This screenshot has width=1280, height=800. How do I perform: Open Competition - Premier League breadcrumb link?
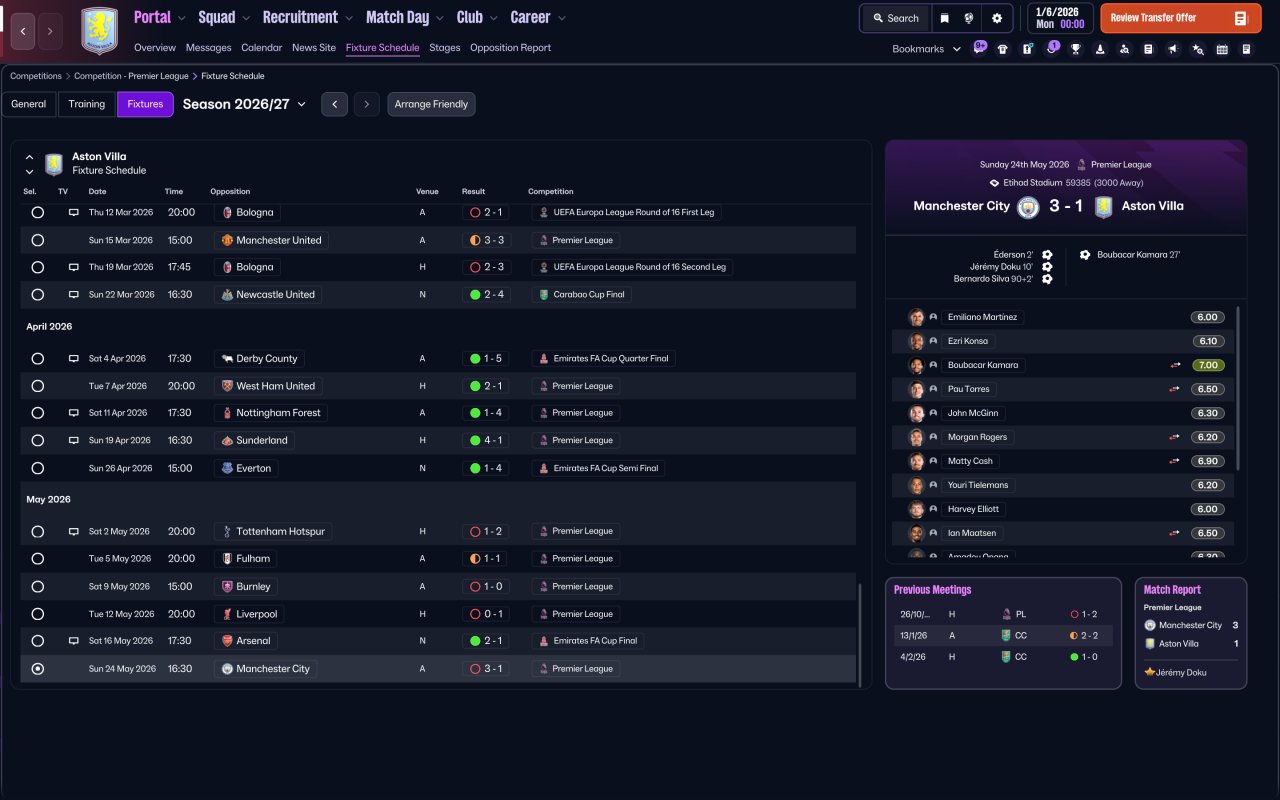point(131,76)
